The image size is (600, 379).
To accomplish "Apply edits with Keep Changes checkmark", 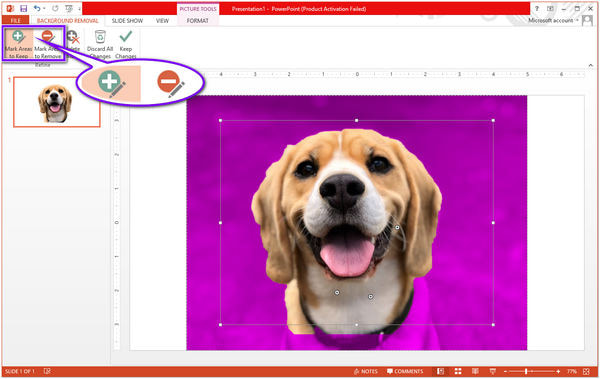I will pos(126,44).
